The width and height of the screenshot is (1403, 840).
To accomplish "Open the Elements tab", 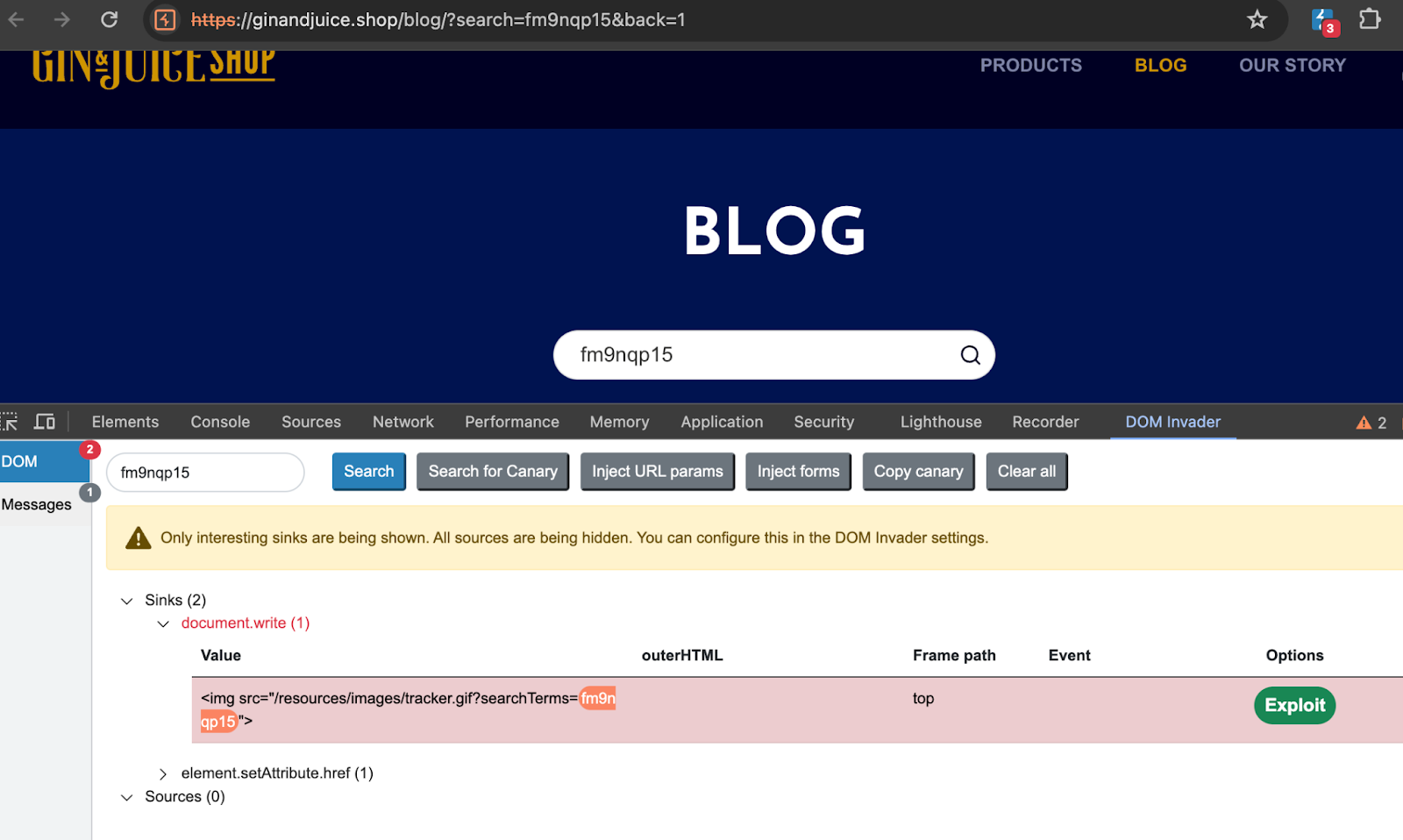I will coord(125,422).
